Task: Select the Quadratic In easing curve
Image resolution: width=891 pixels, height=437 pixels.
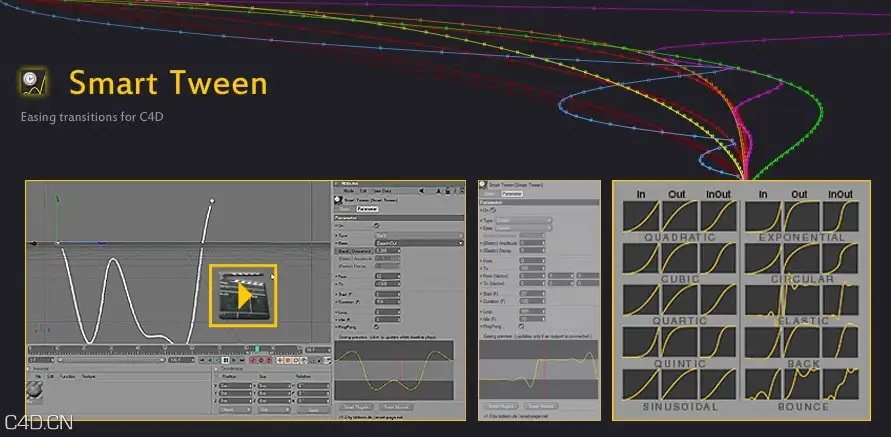Action: [x=640, y=217]
